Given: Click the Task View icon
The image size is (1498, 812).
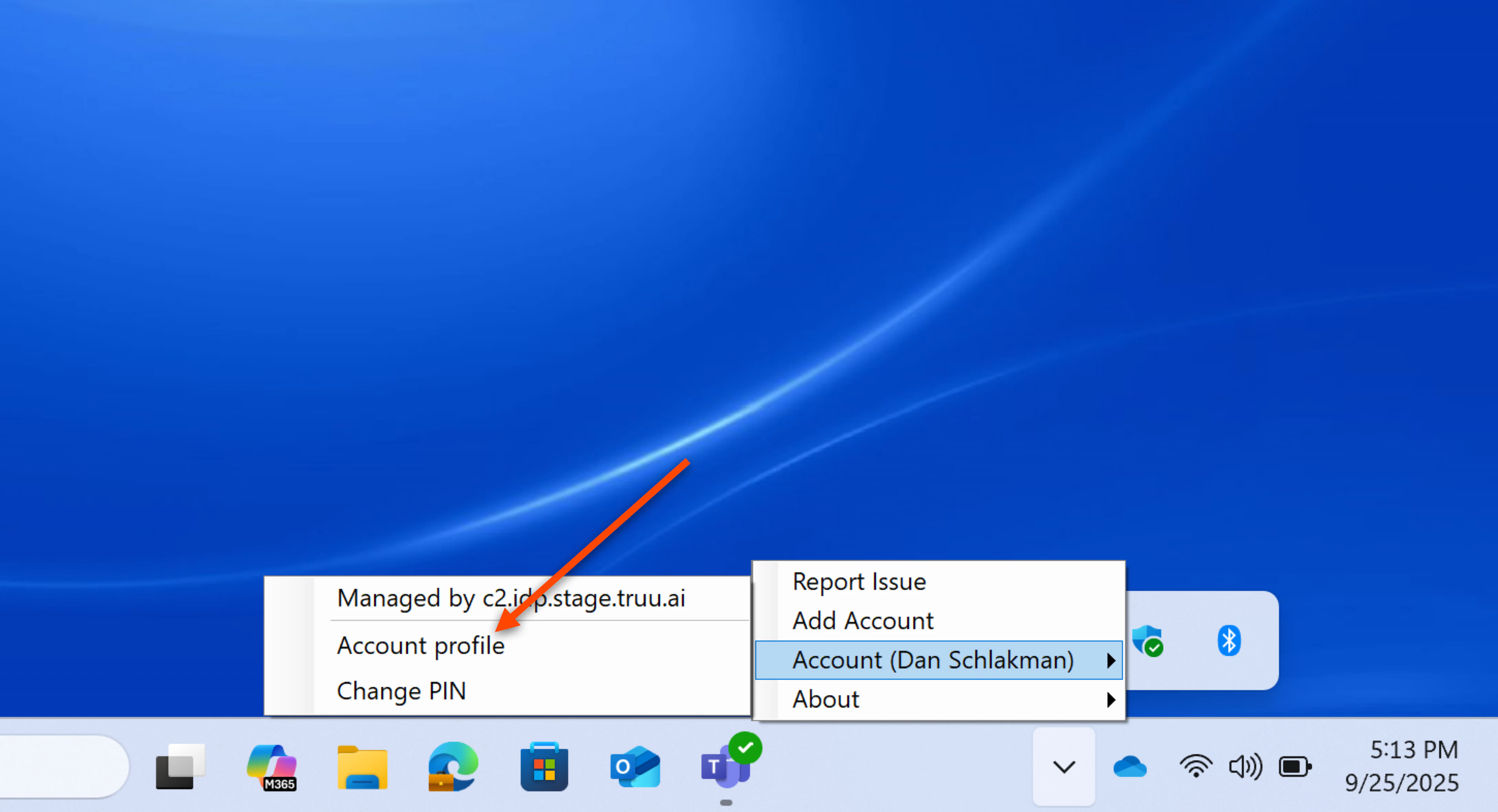Looking at the screenshot, I should click(x=180, y=767).
